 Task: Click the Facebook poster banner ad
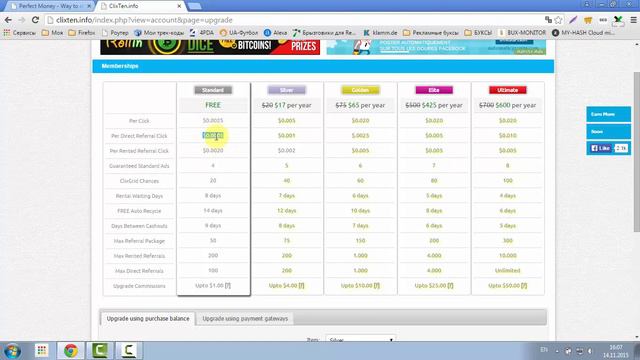tap(436, 47)
